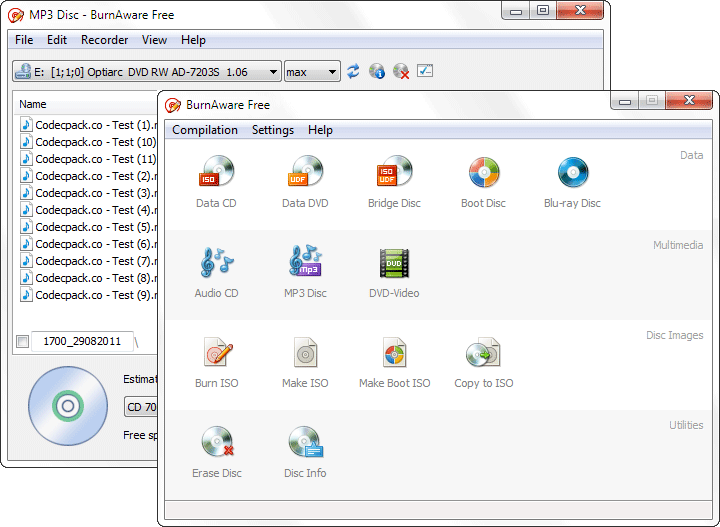Click the disc graphic in MP3 Disc window
Screen dimensions: 720x527
(x=68, y=406)
